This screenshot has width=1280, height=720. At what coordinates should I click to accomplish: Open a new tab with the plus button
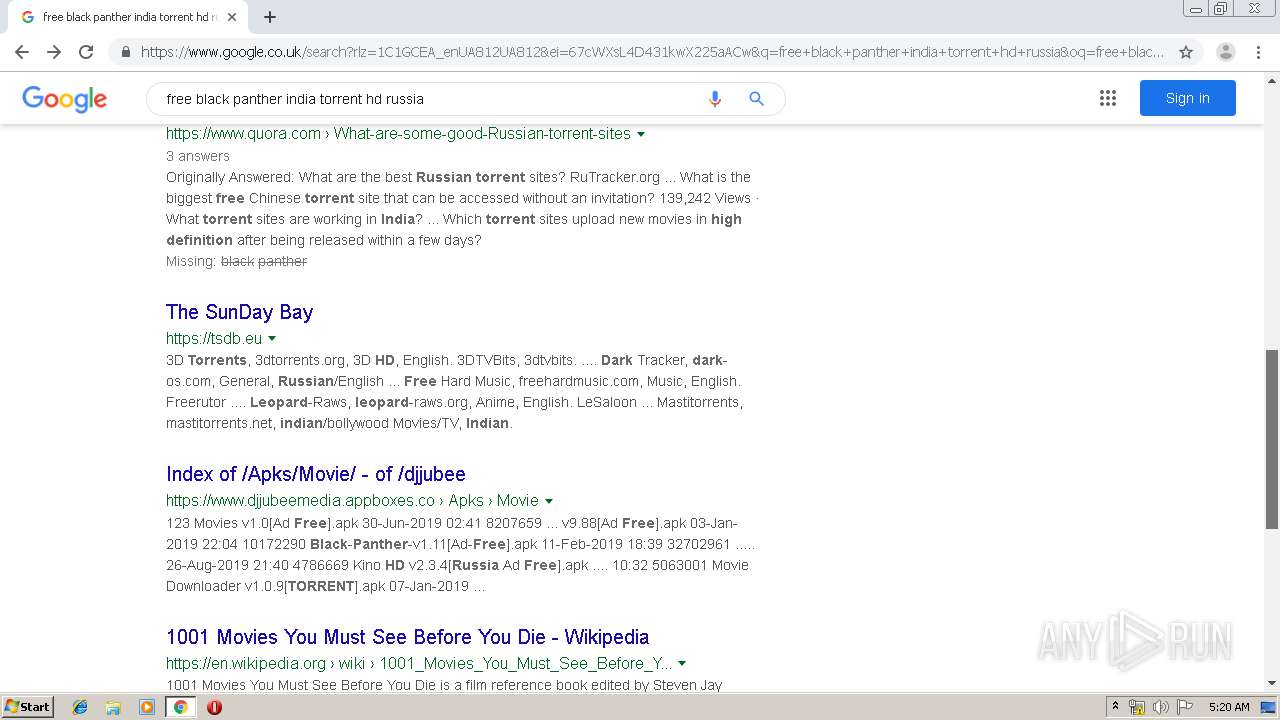click(x=270, y=17)
